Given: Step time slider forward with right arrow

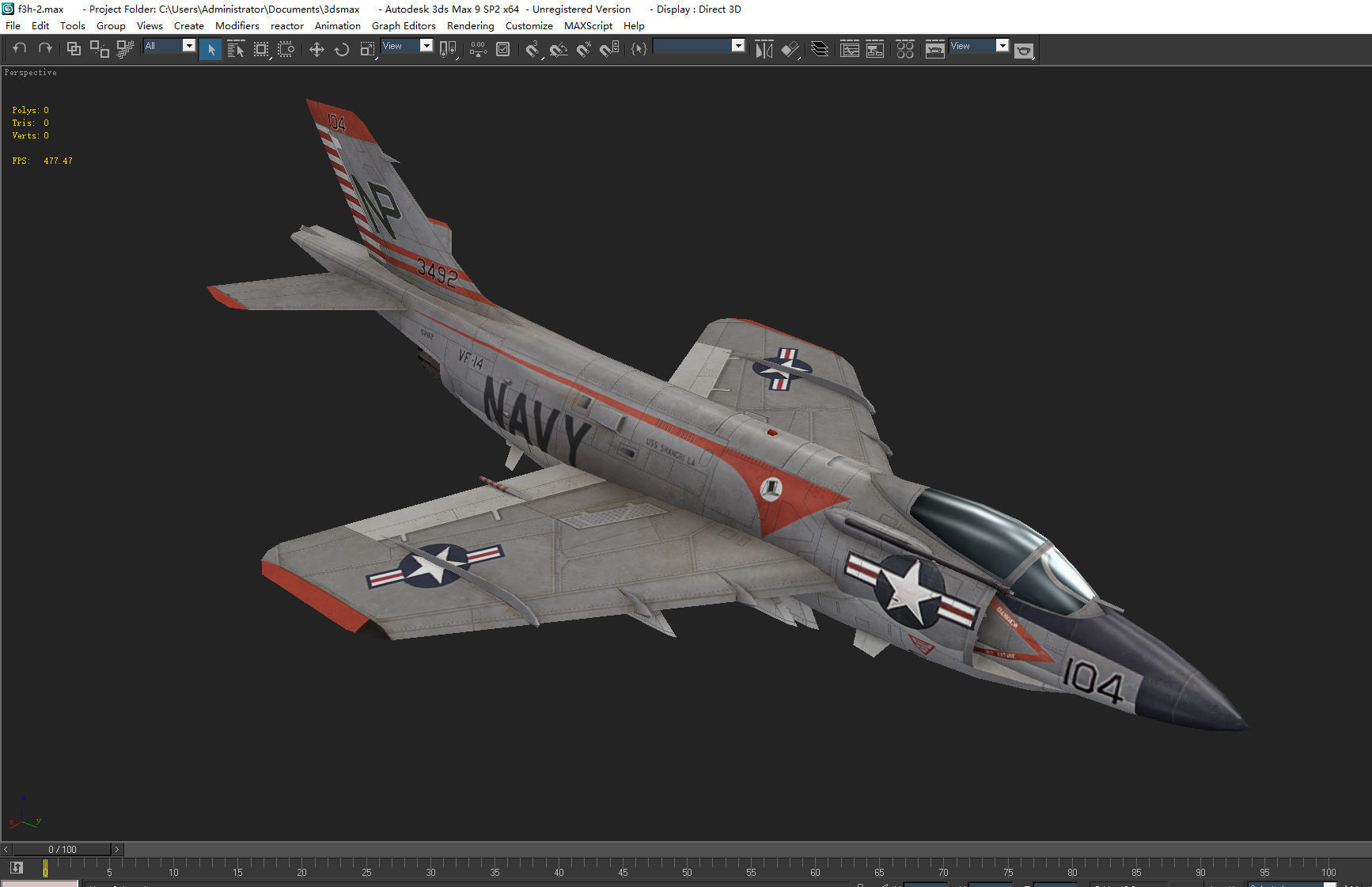Looking at the screenshot, I should pyautogui.click(x=117, y=849).
